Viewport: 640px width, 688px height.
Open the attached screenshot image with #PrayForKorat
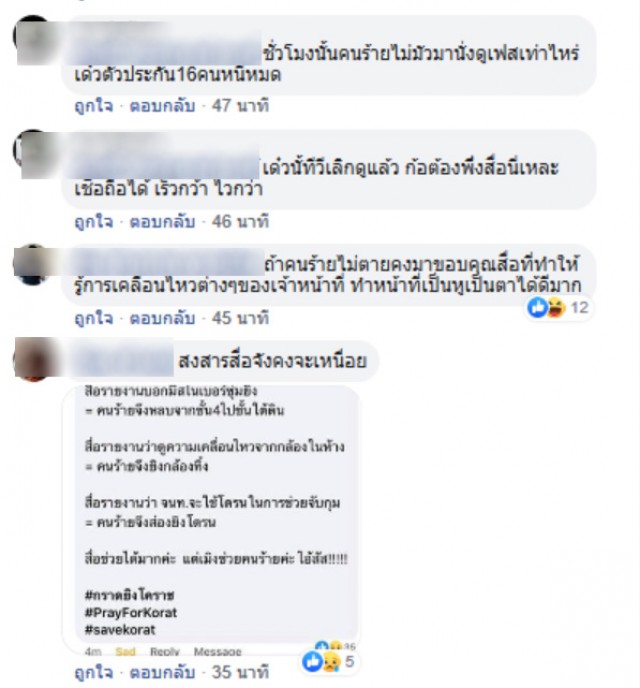click(211, 520)
